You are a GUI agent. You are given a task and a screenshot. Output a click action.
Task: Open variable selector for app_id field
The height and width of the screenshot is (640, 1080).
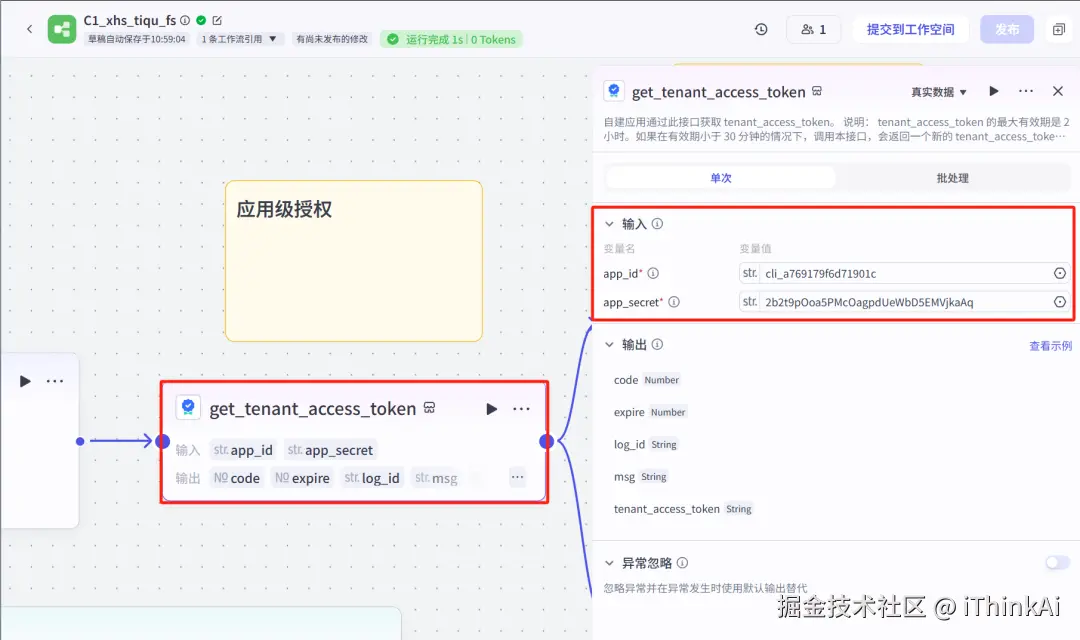tap(1059, 273)
